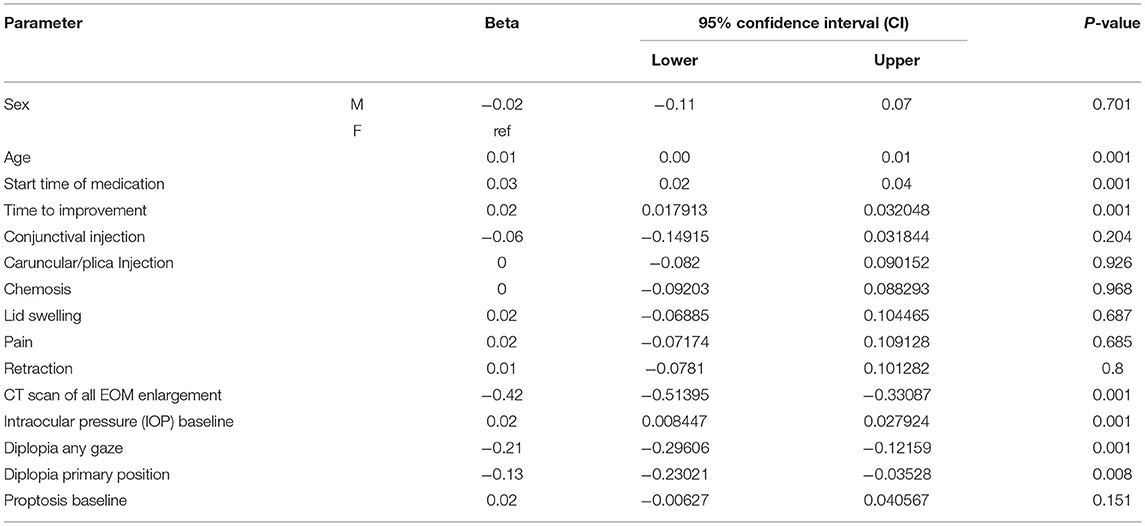1145x526 pixels.
Task: Click the Lower sub-header
Action: click(x=674, y=60)
